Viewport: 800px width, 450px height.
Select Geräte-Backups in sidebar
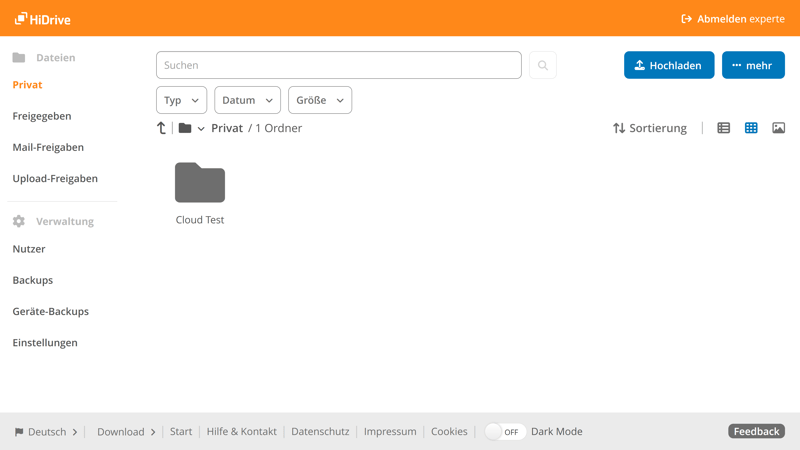50,311
